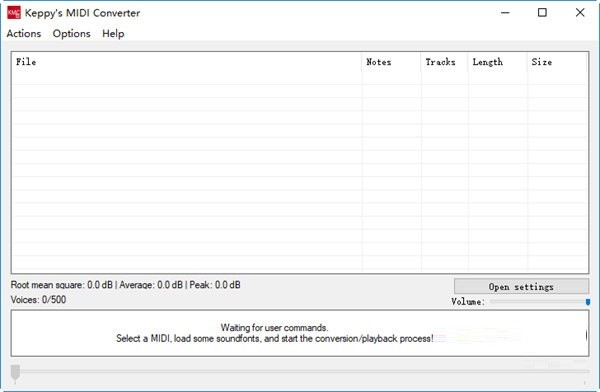
Task: Click the 'Select a MIDI, load some soundfonts' hint
Action: point(275,338)
